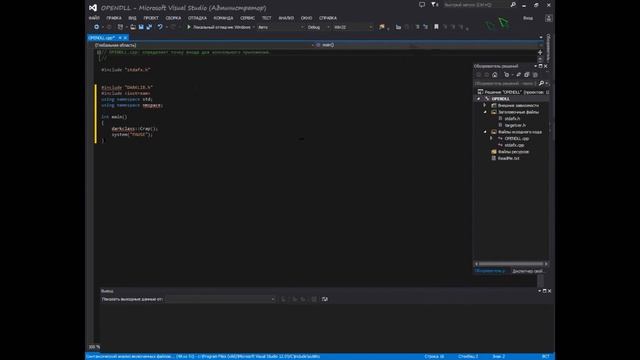Pin the OPENDLL.cpp tab with pin icon

point(120,38)
